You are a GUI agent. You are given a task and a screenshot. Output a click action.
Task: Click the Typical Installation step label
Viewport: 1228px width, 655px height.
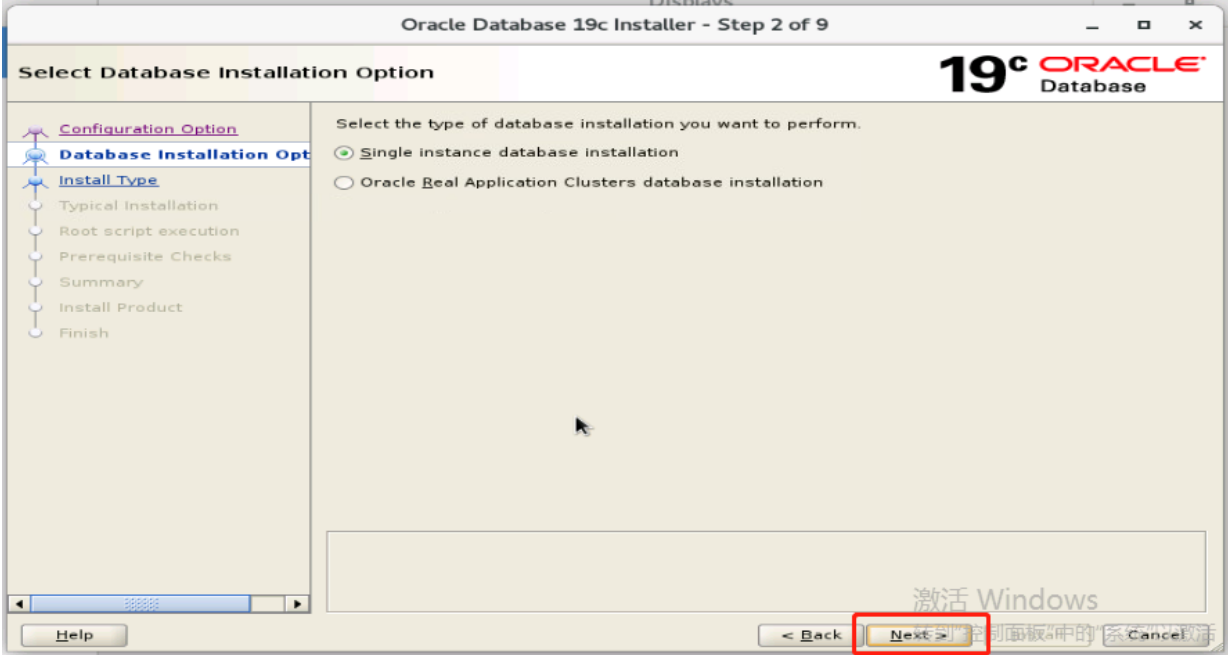click(138, 206)
